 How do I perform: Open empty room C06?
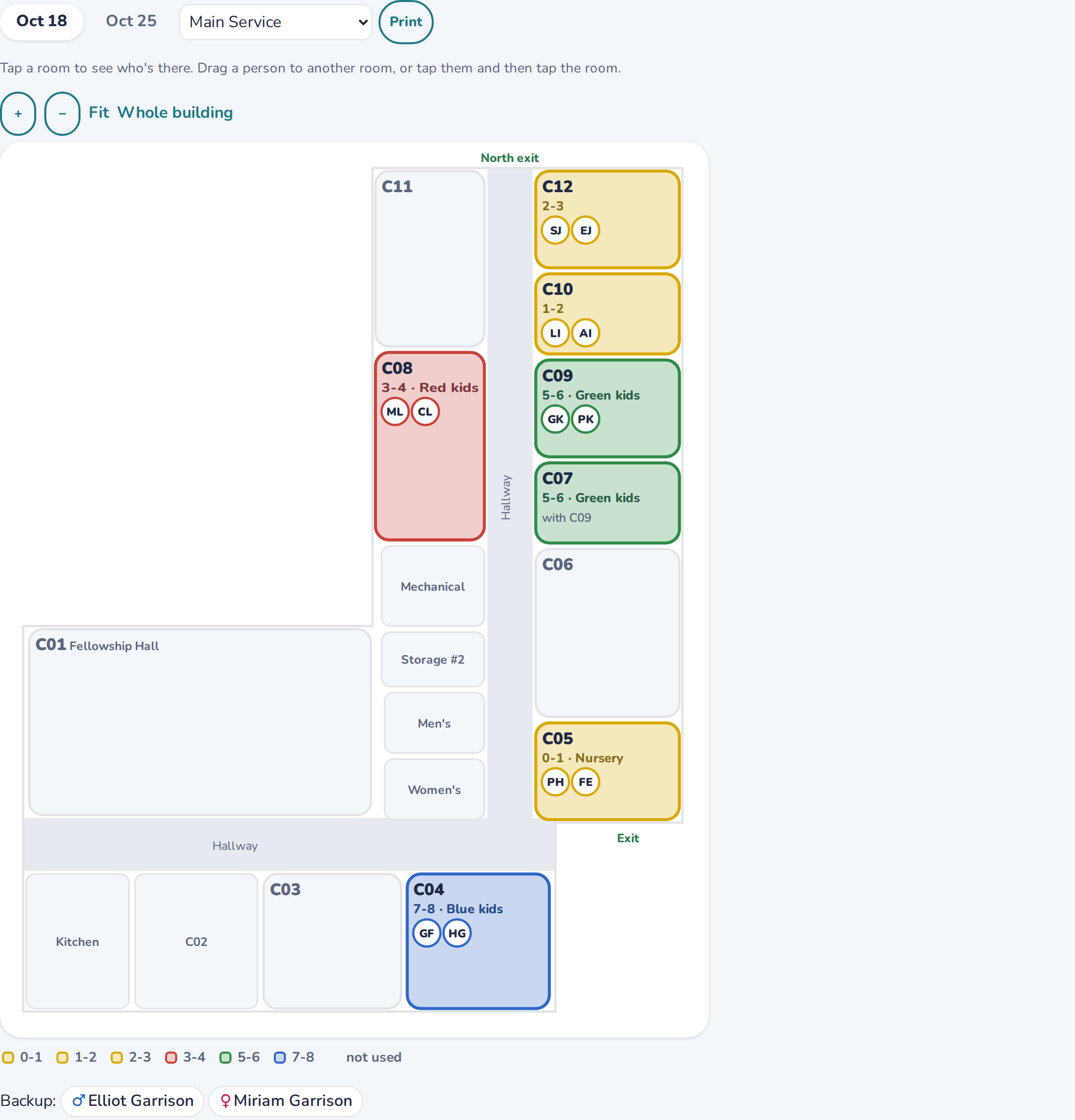[x=607, y=633]
